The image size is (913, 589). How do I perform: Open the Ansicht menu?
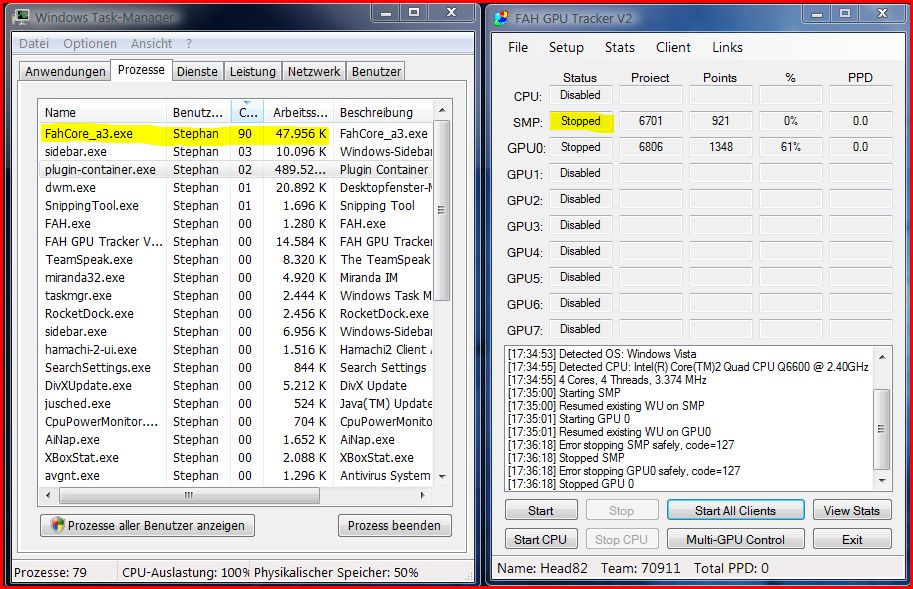tap(151, 44)
